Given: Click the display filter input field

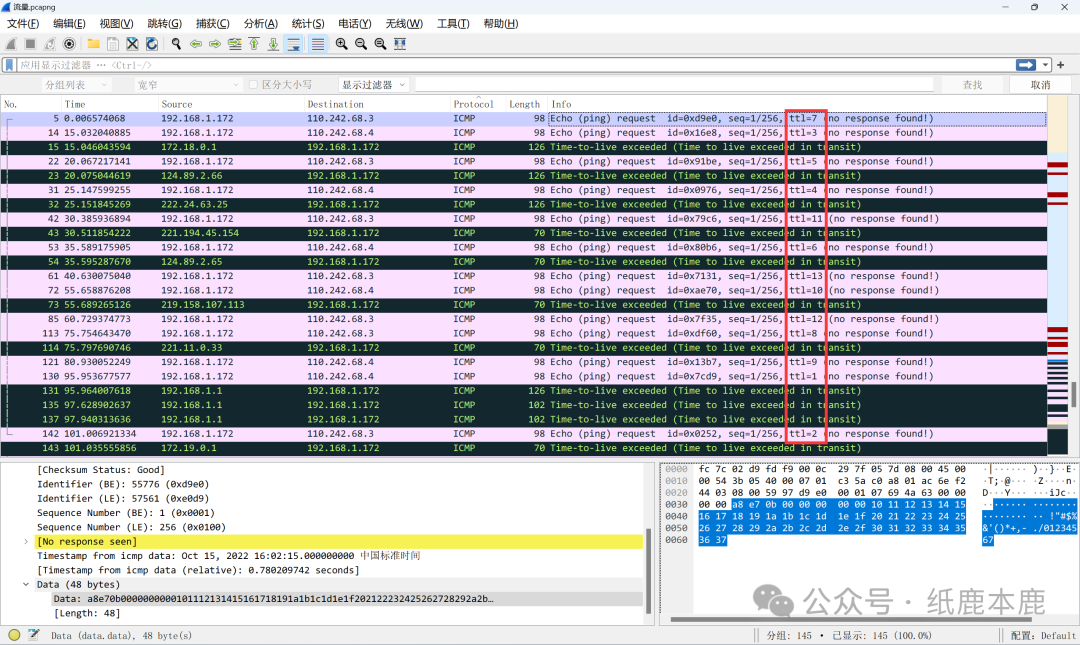Looking at the screenshot, I should [x=500, y=65].
